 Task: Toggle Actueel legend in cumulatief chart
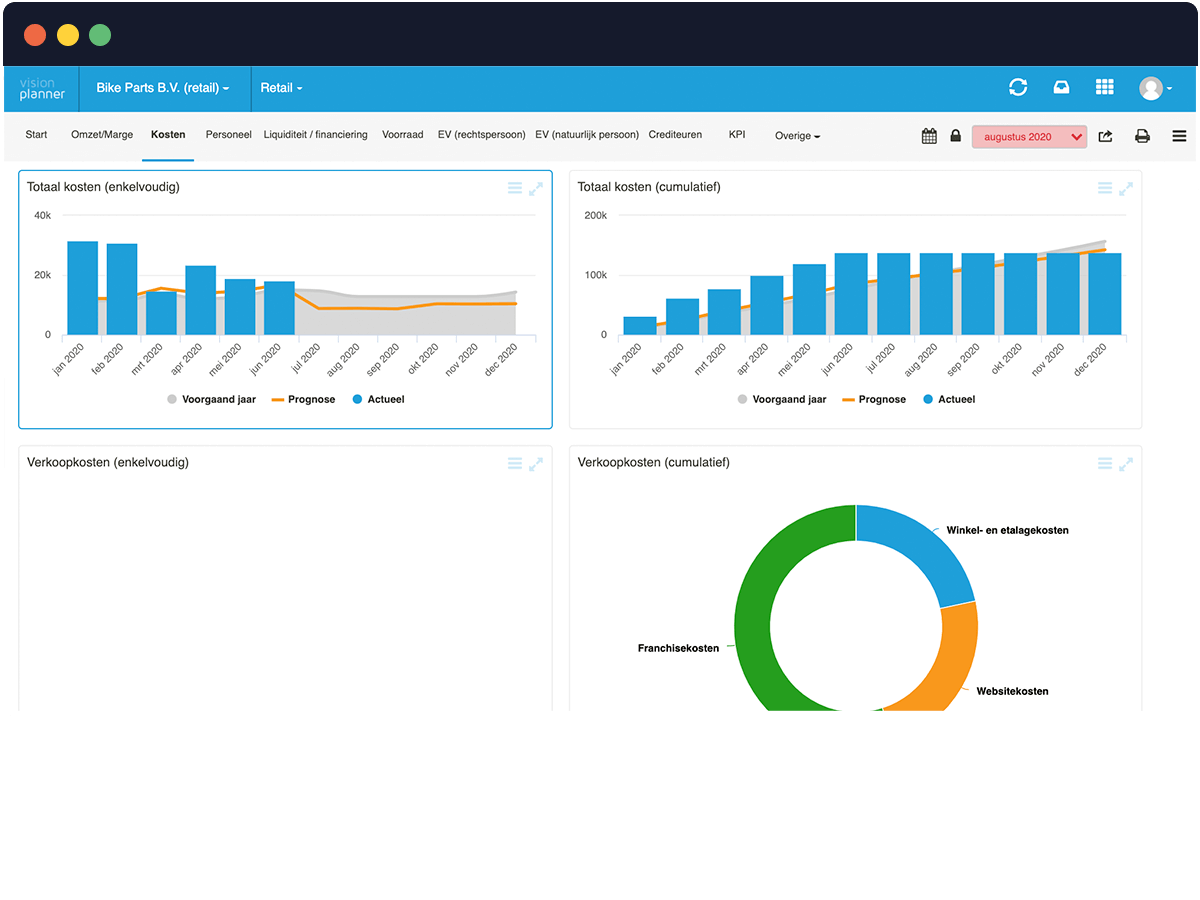[x=949, y=399]
